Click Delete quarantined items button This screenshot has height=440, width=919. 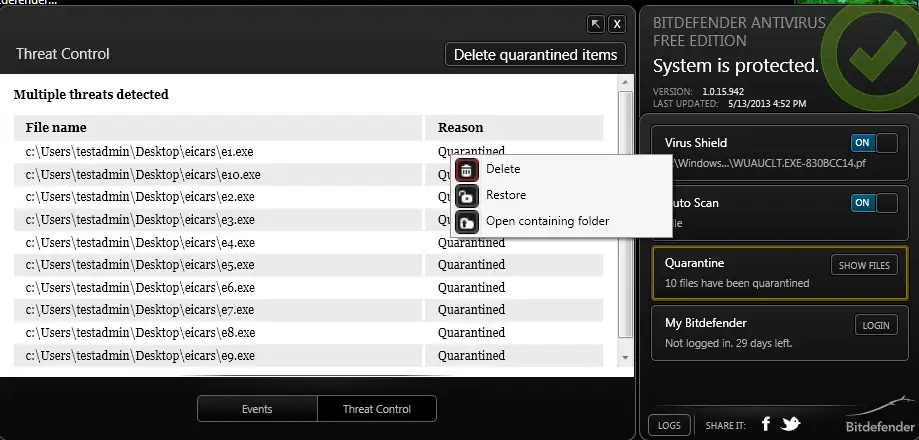click(536, 54)
